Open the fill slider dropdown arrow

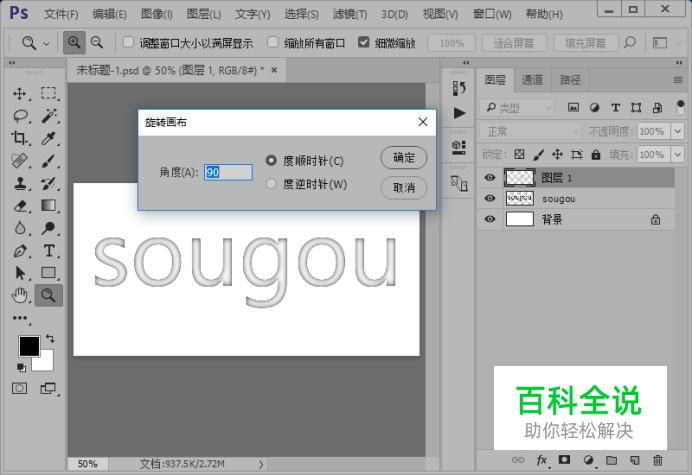click(x=677, y=155)
